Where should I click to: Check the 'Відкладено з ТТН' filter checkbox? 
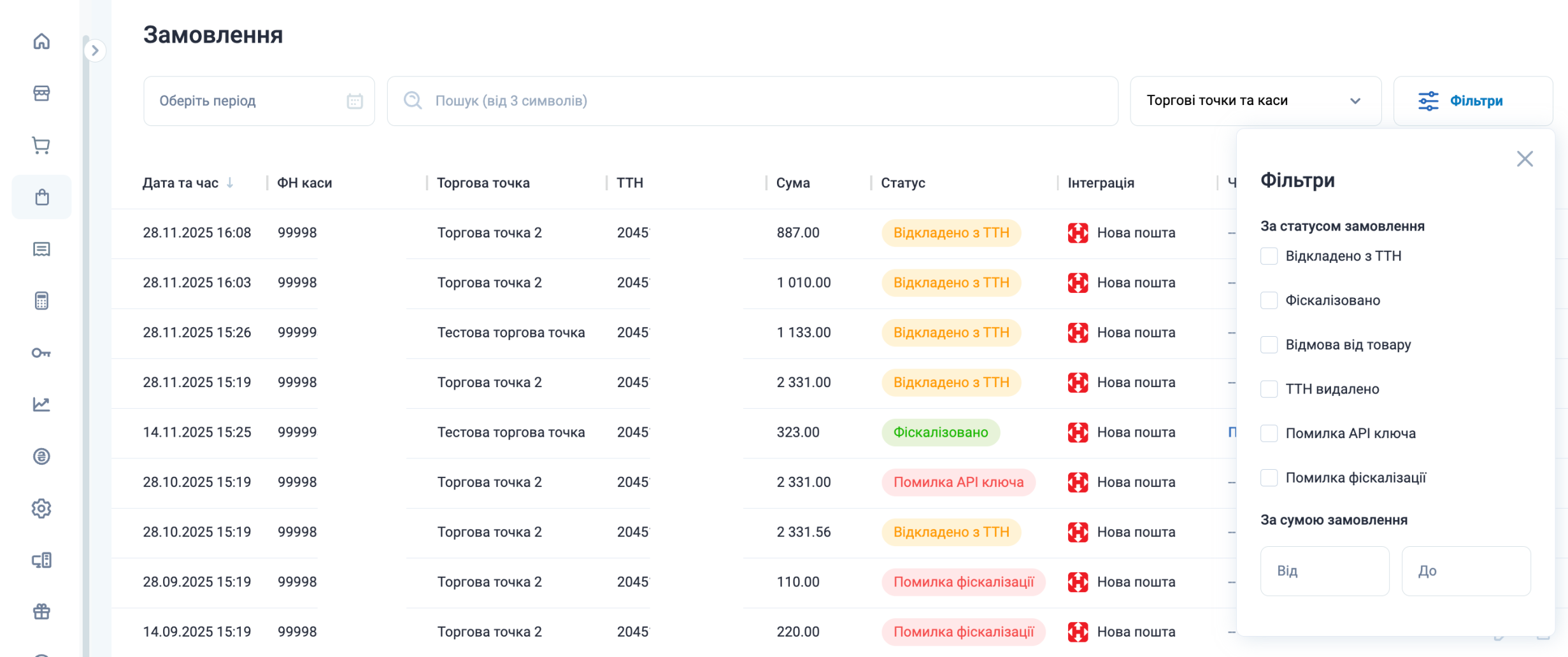(x=1269, y=256)
